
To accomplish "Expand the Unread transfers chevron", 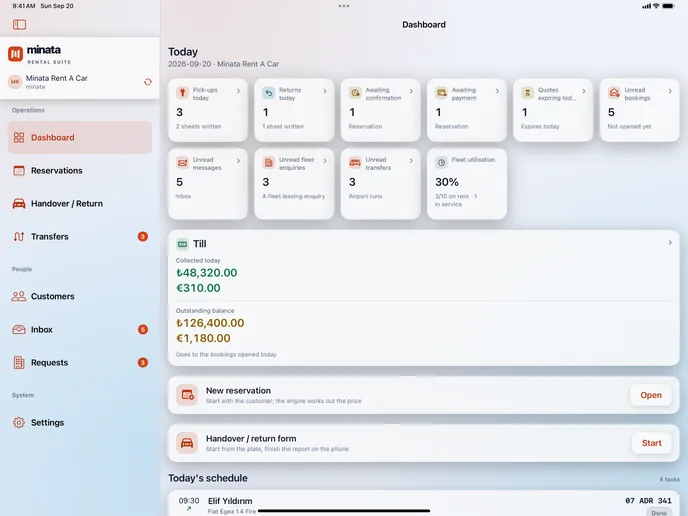I will pos(411,161).
